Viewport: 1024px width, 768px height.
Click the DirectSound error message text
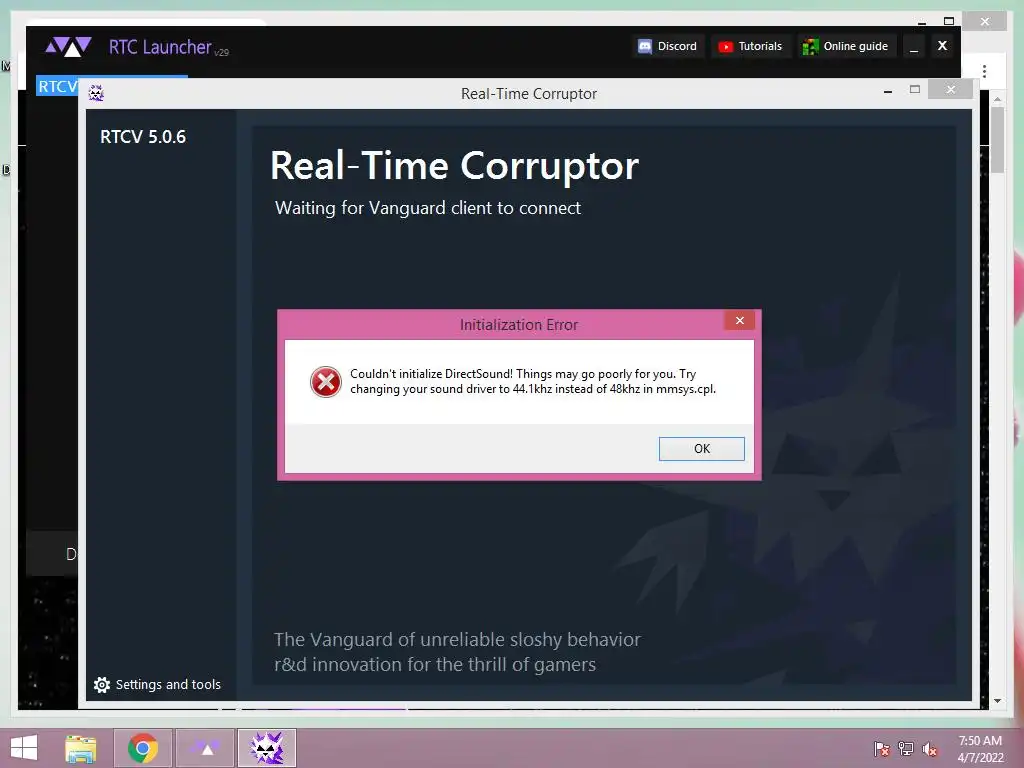533,381
